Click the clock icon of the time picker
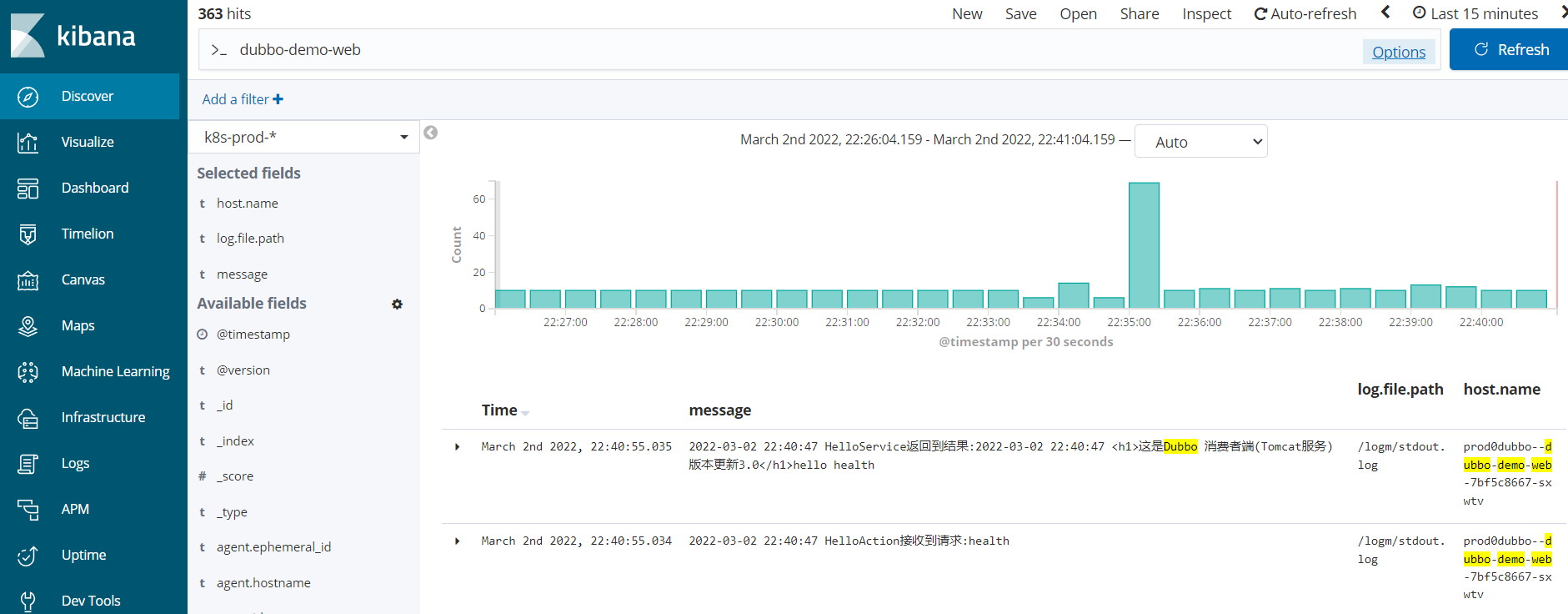The height and width of the screenshot is (614, 1568). [1419, 13]
